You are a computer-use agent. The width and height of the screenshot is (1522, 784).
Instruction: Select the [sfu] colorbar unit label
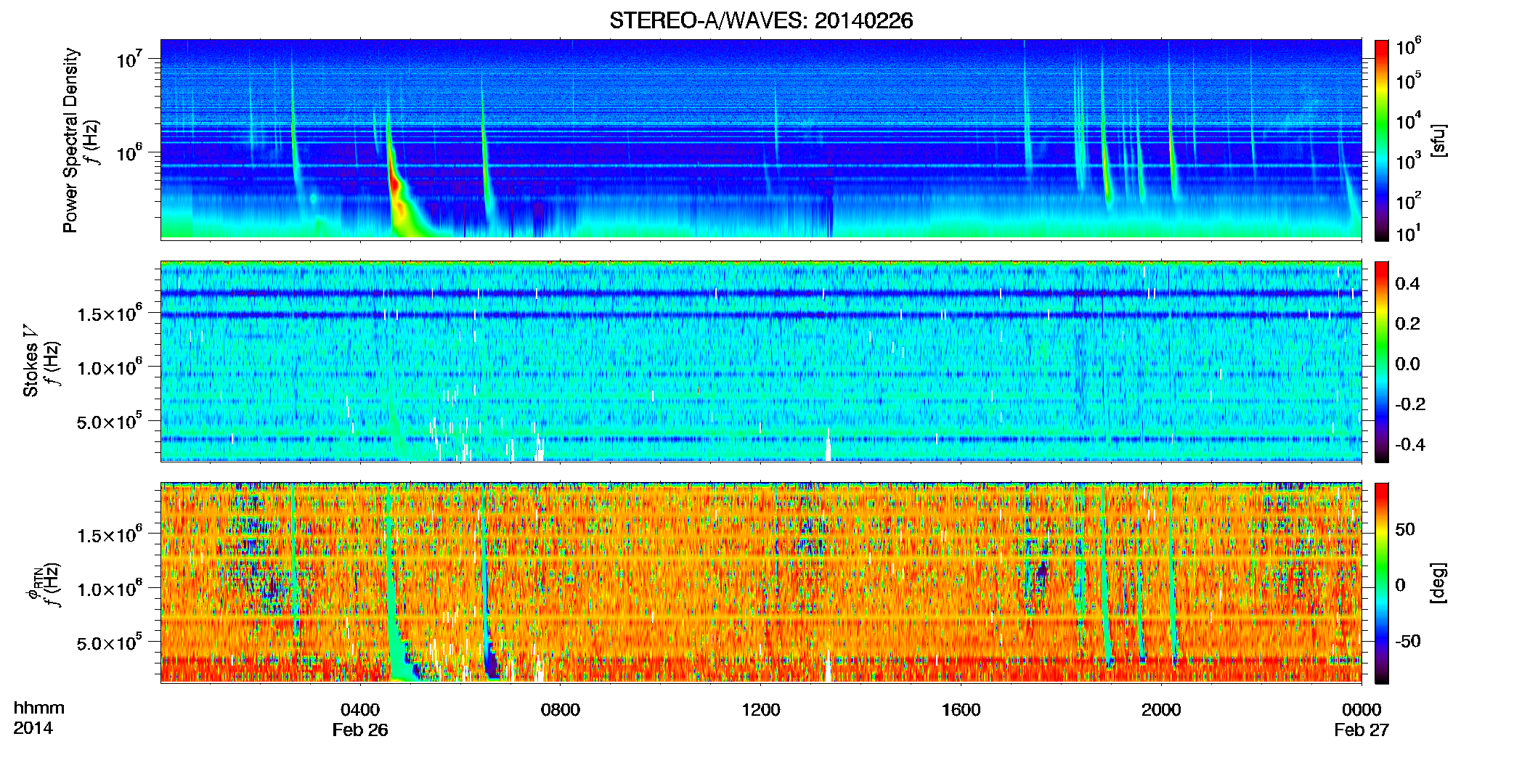(x=1438, y=140)
